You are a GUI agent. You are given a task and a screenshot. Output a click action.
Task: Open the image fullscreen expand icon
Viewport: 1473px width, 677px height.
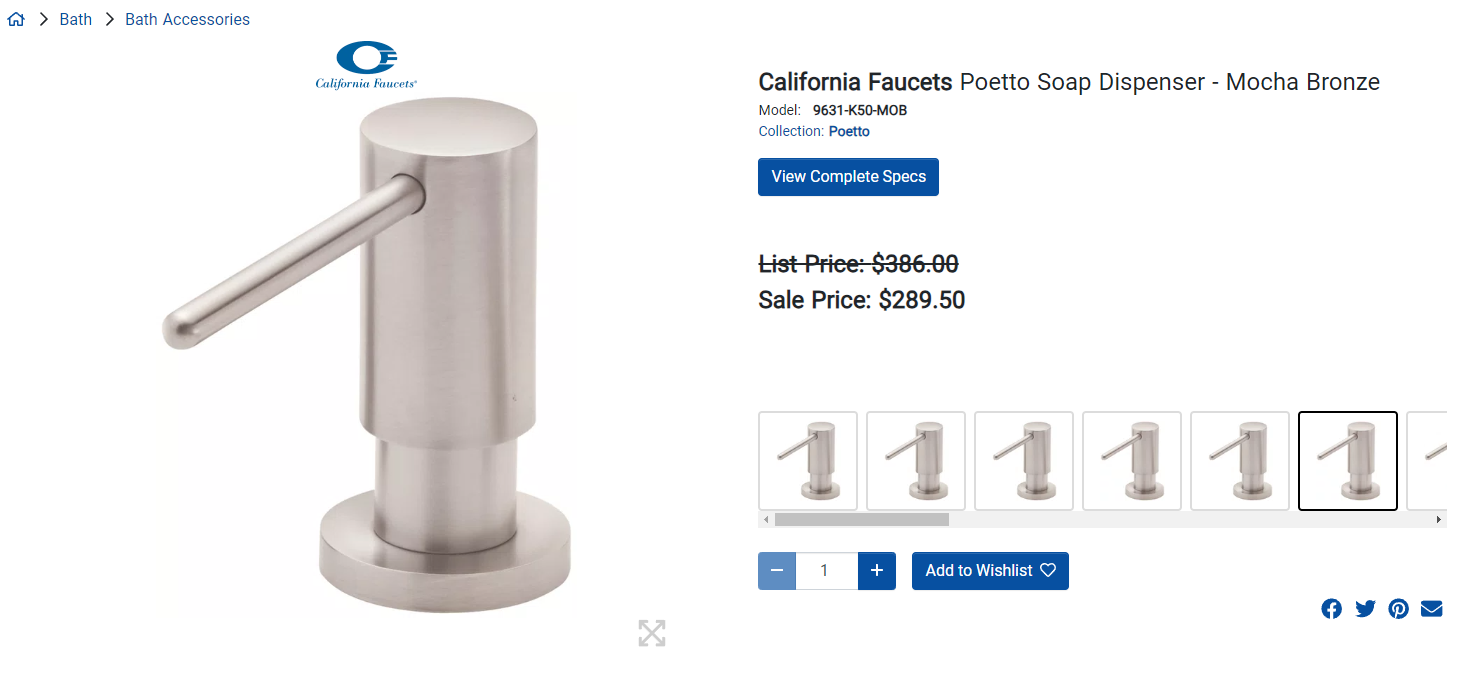click(x=652, y=633)
